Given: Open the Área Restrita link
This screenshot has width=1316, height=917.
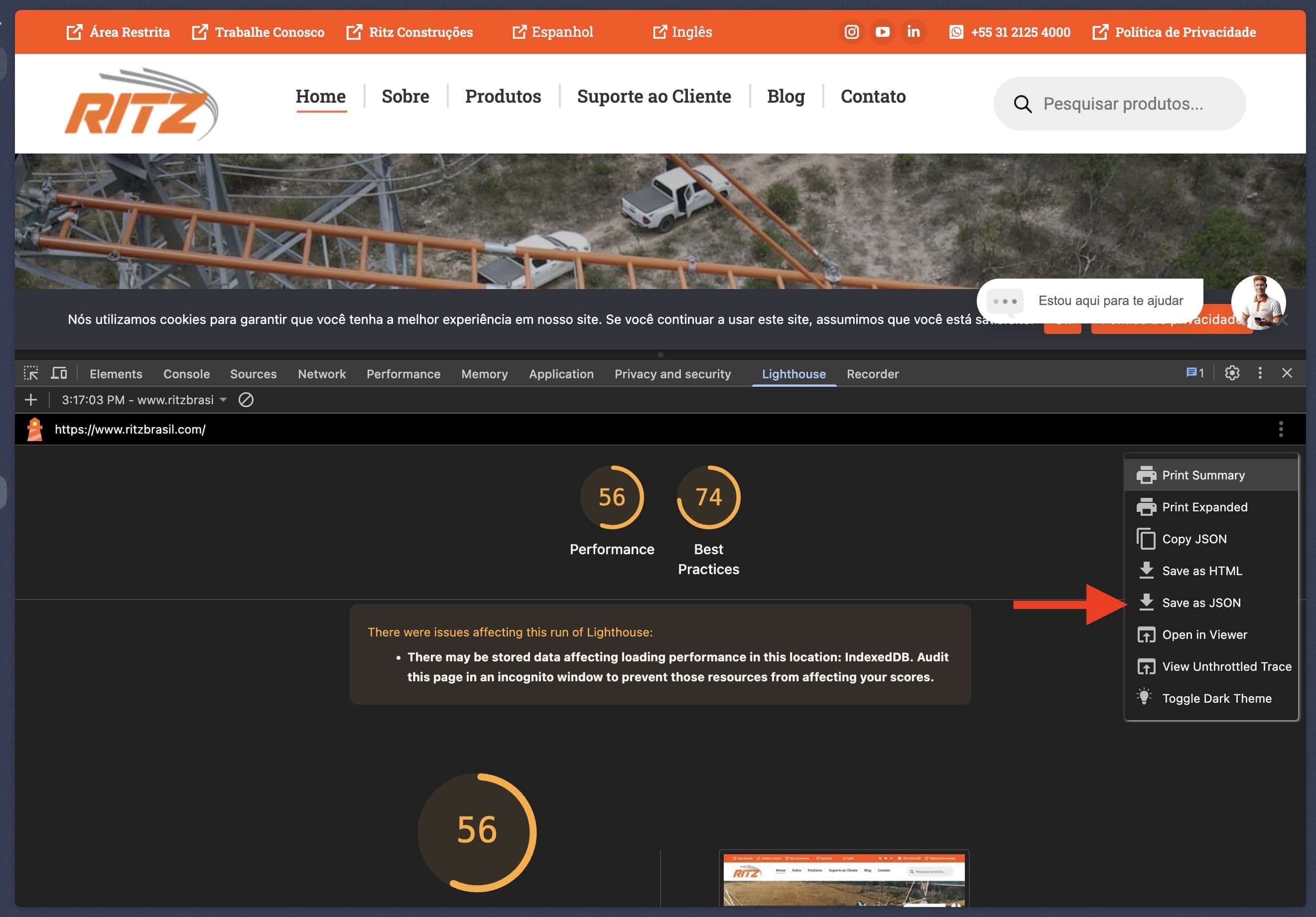Looking at the screenshot, I should (x=119, y=32).
